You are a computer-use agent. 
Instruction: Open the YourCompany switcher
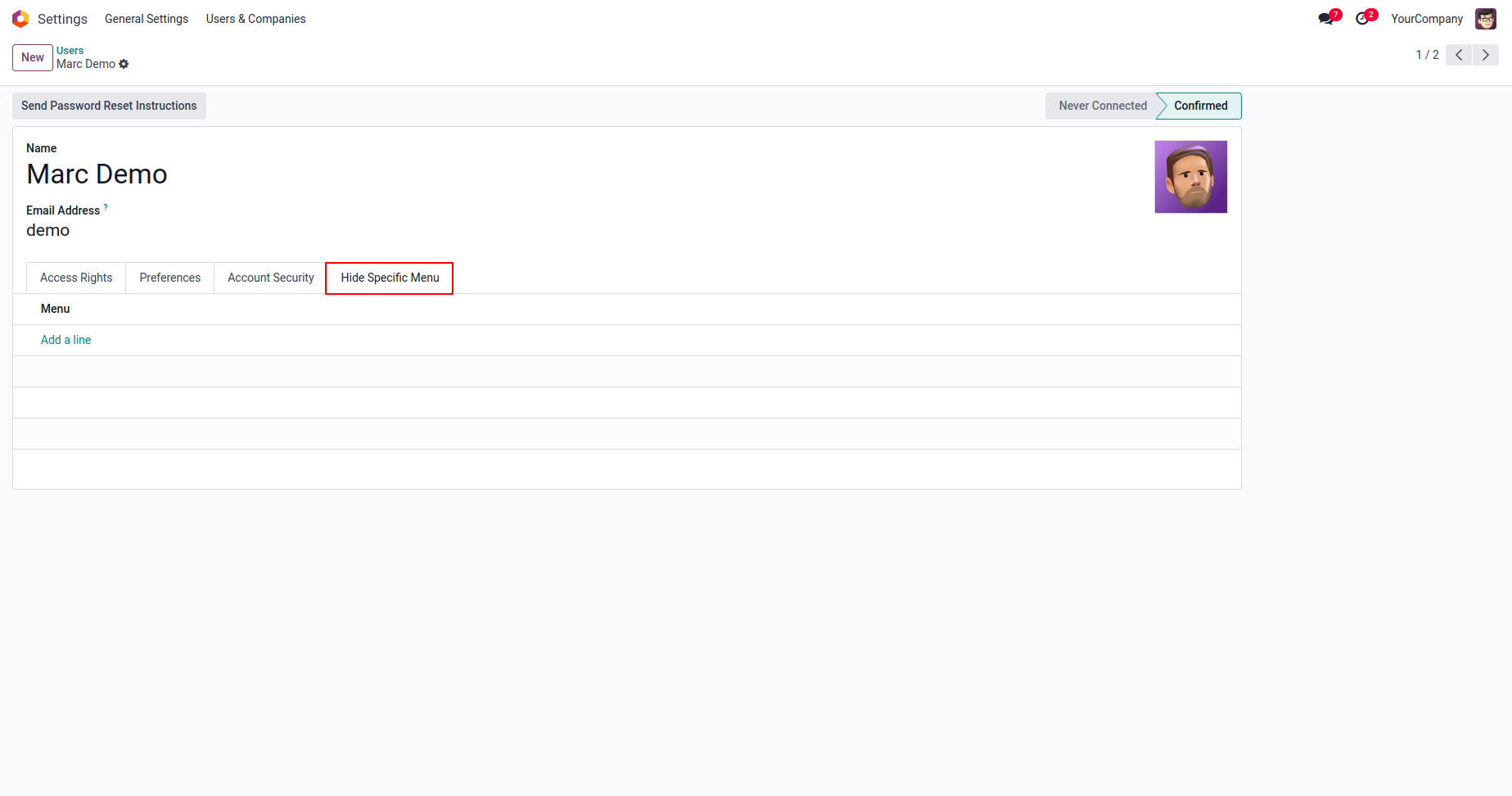coord(1426,19)
